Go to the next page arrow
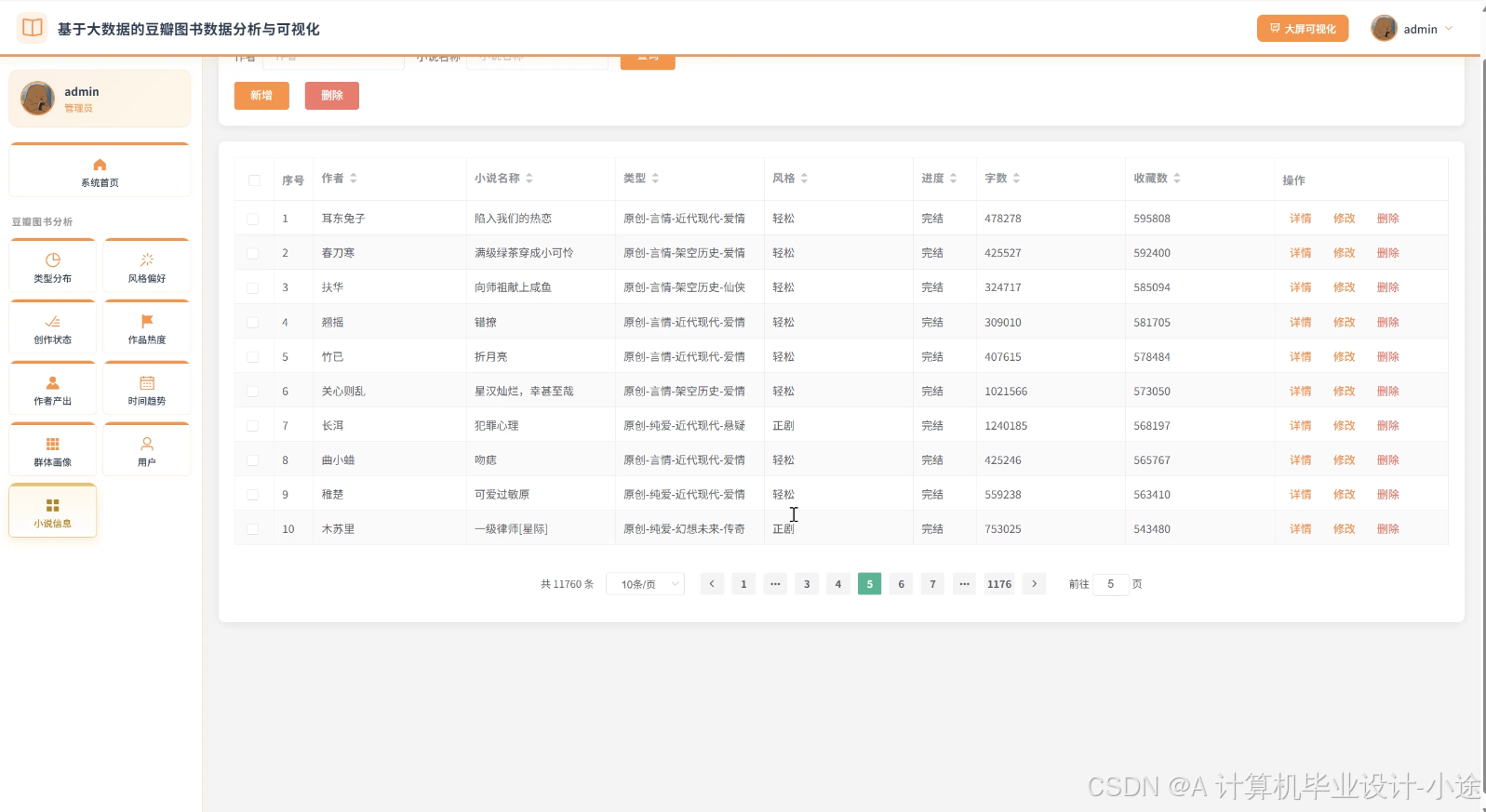 coord(1034,584)
